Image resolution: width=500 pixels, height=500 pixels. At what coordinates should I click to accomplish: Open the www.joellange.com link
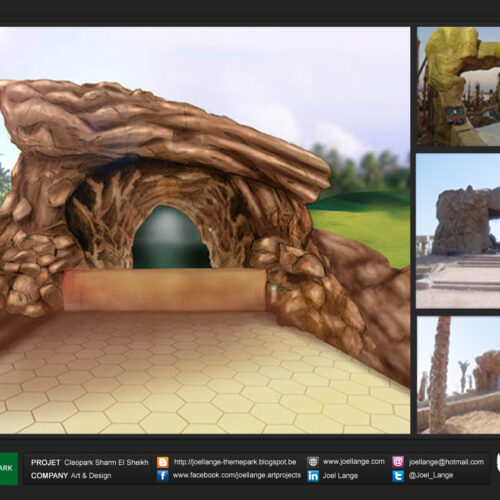click(354, 462)
